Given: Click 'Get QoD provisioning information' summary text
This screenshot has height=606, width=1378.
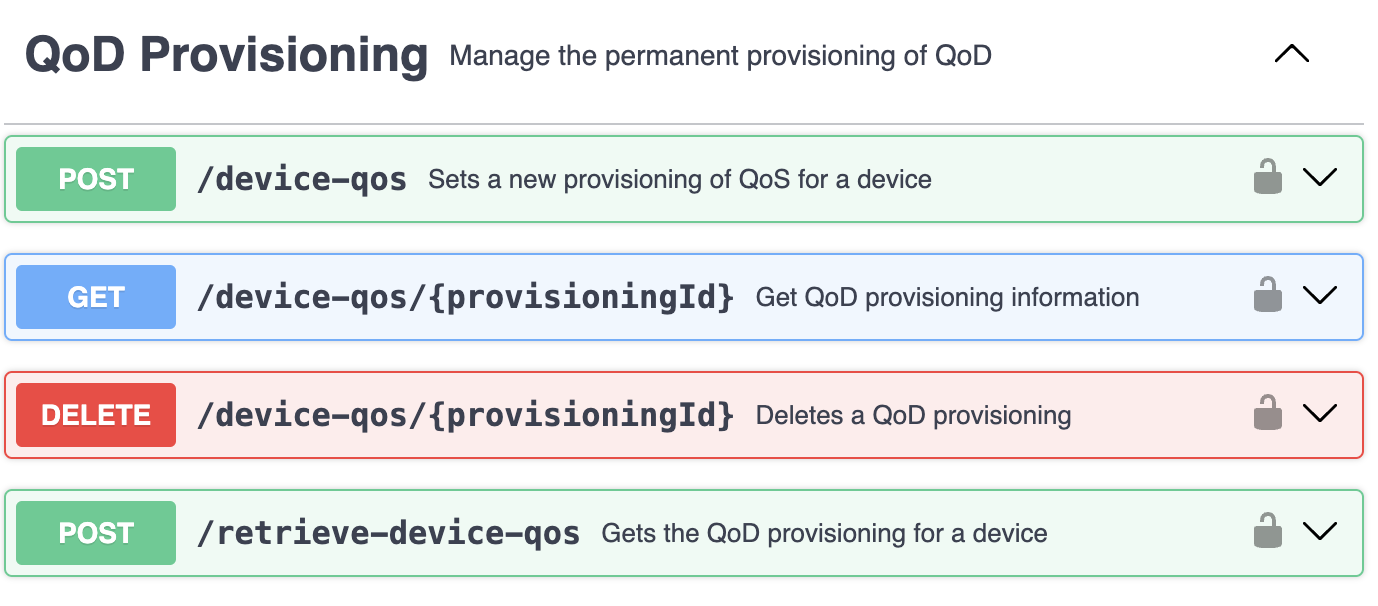Looking at the screenshot, I should 947,298.
